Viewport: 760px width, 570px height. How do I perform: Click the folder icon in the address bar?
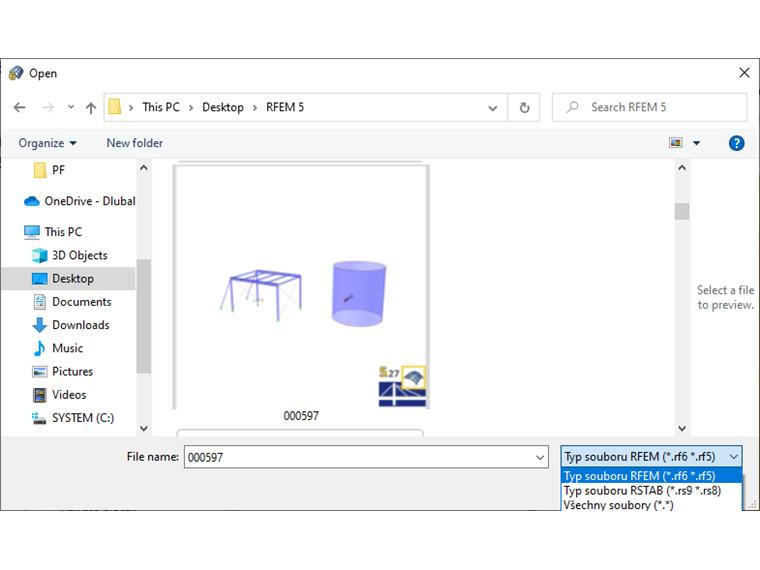pos(114,107)
